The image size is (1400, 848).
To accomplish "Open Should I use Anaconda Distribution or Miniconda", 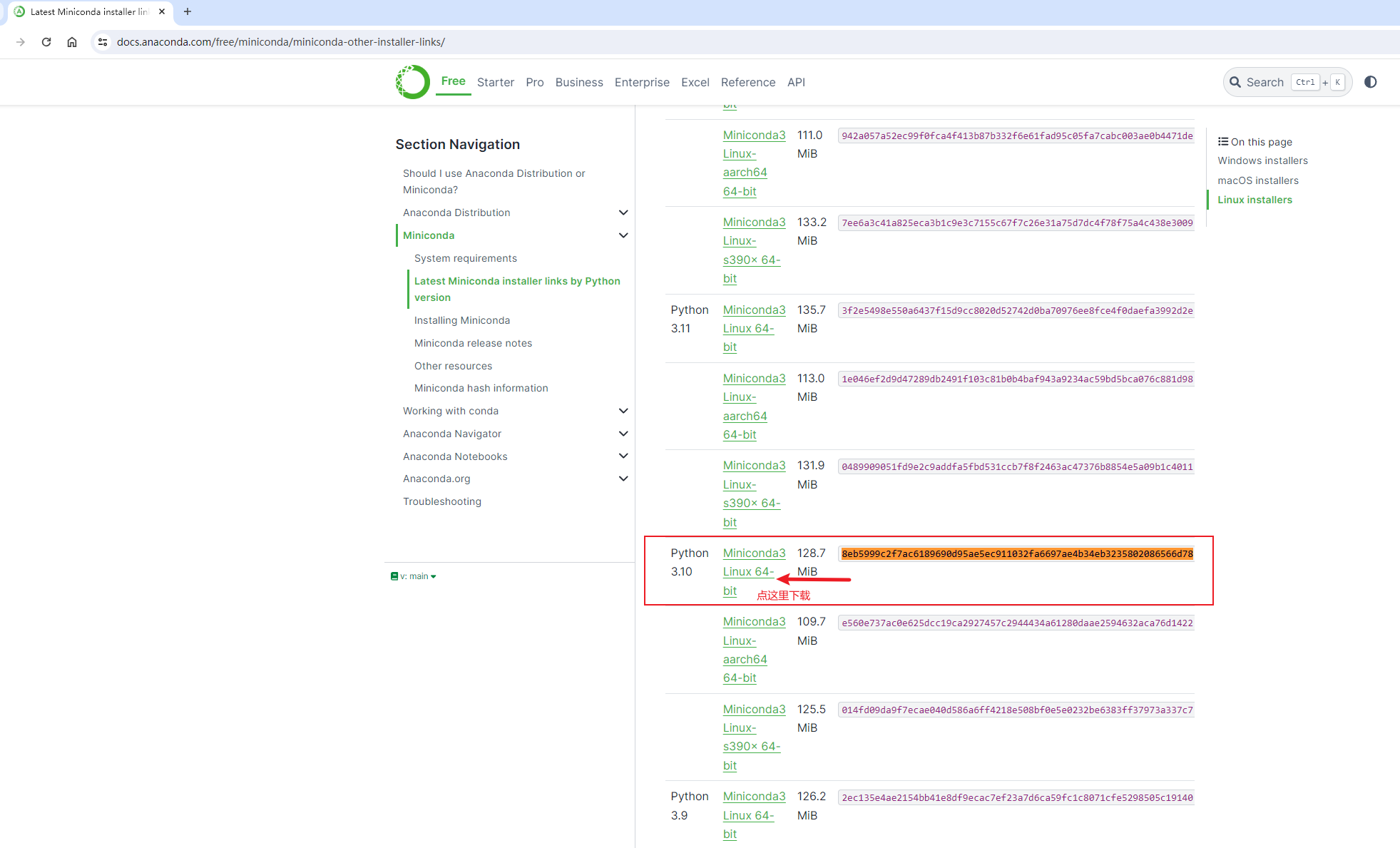I will [x=494, y=181].
